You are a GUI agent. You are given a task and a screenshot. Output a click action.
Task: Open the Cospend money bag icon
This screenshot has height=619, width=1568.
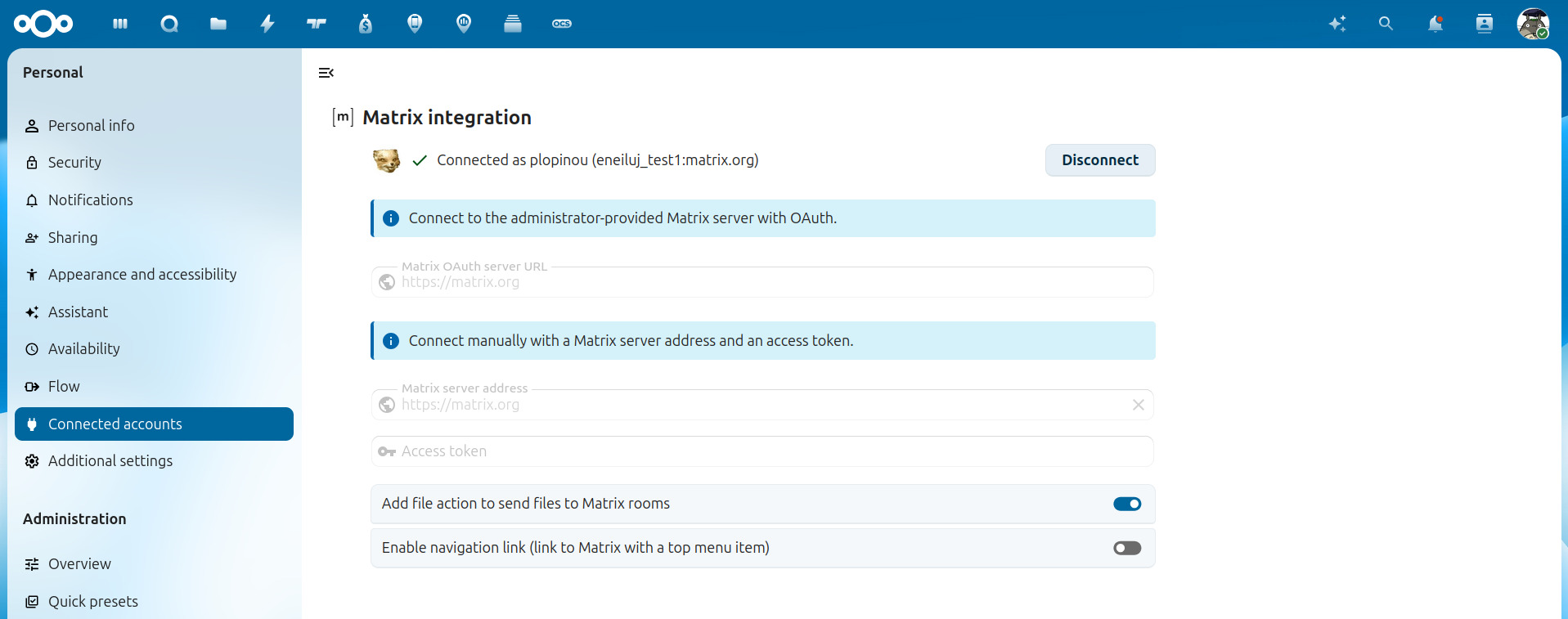point(366,24)
